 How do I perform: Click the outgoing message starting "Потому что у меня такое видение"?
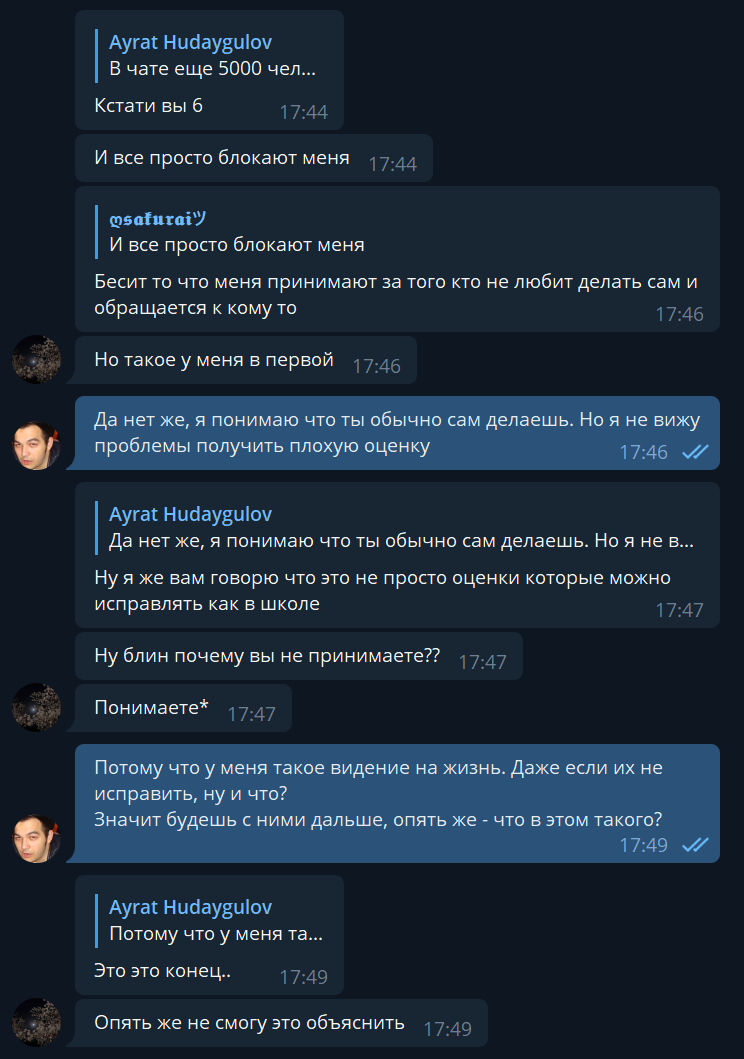[397, 804]
